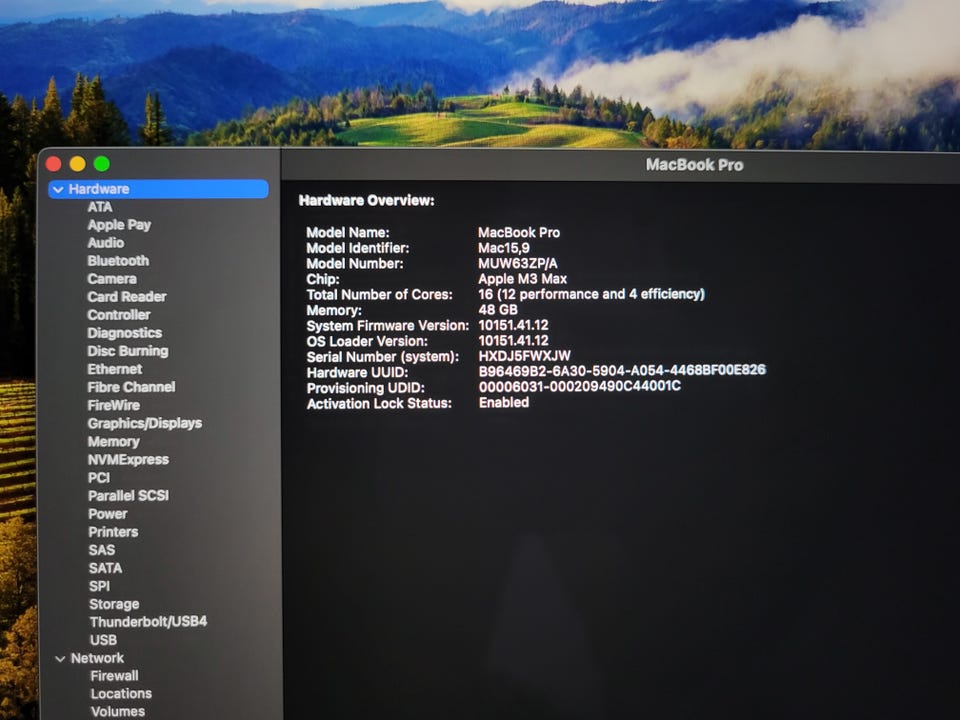Click the Activation Lock Status Enabled value
Viewport: 960px width, 720px height.
504,402
